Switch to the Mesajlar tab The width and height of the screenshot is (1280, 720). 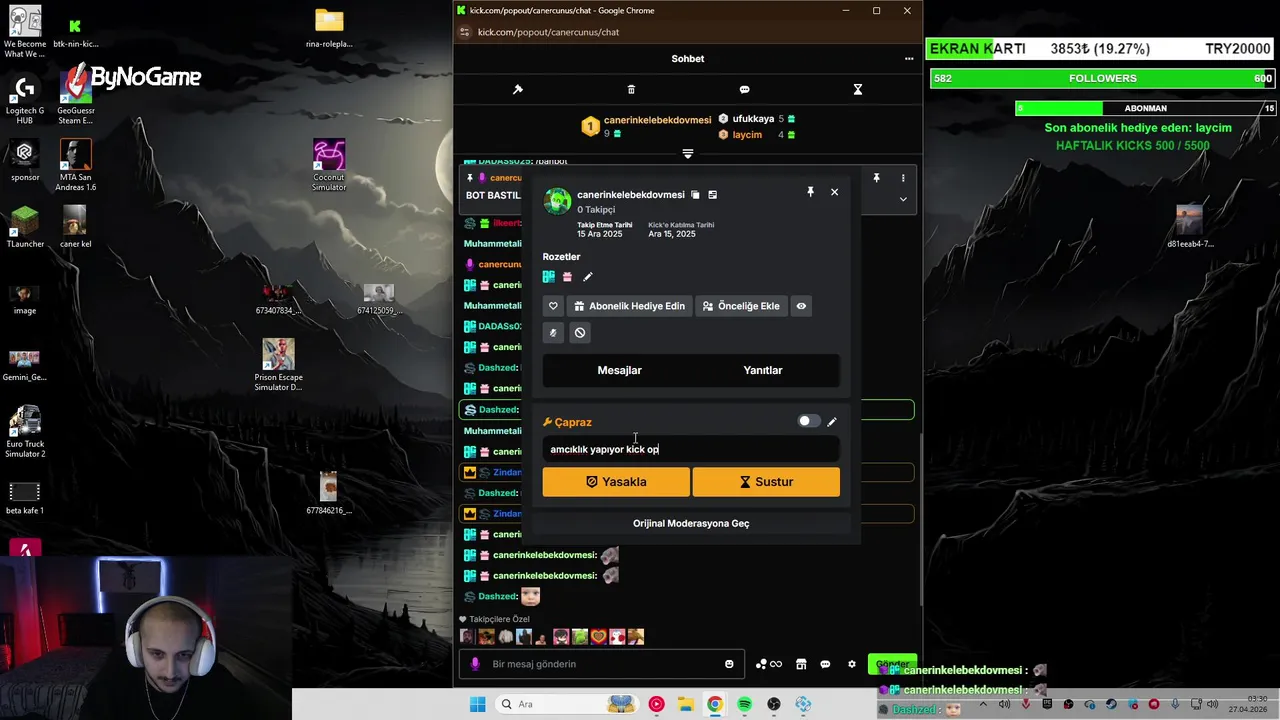[619, 370]
